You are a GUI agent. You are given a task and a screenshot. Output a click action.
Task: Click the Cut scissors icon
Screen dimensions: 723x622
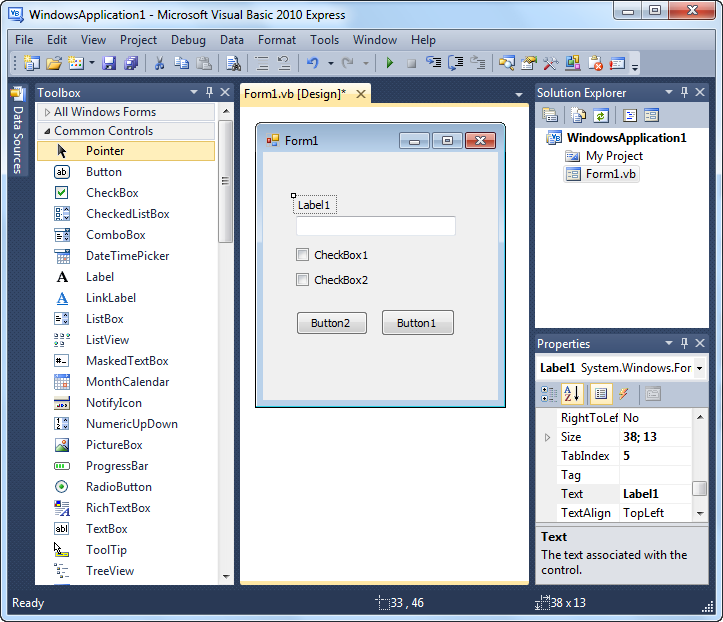pyautogui.click(x=160, y=63)
